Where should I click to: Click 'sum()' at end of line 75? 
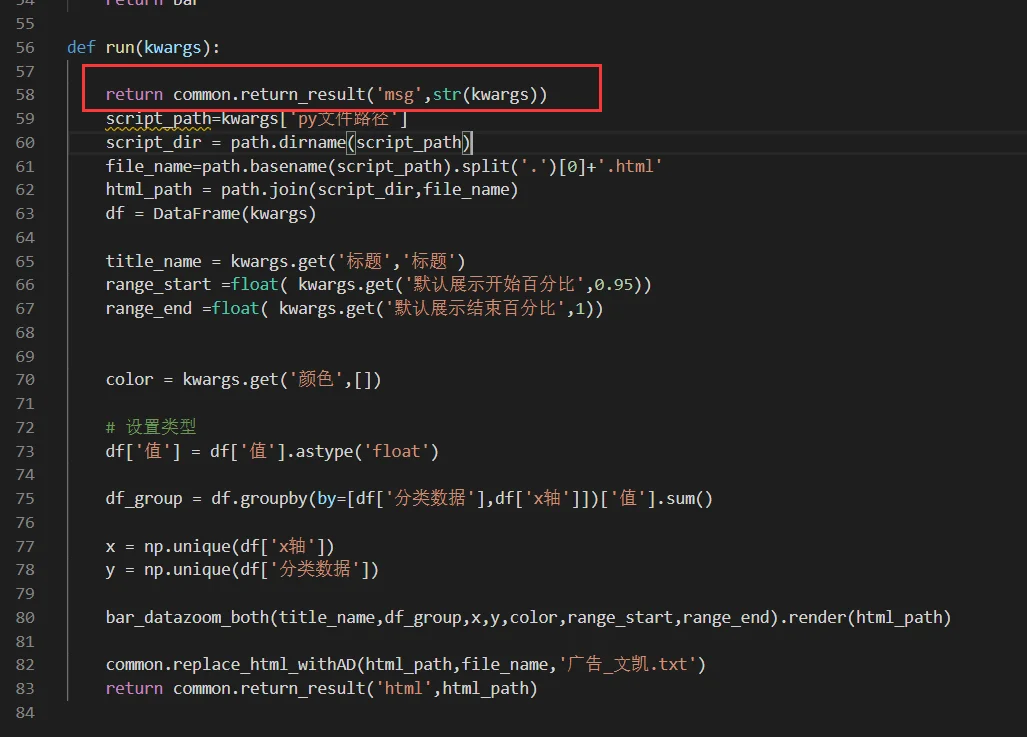tap(690, 499)
